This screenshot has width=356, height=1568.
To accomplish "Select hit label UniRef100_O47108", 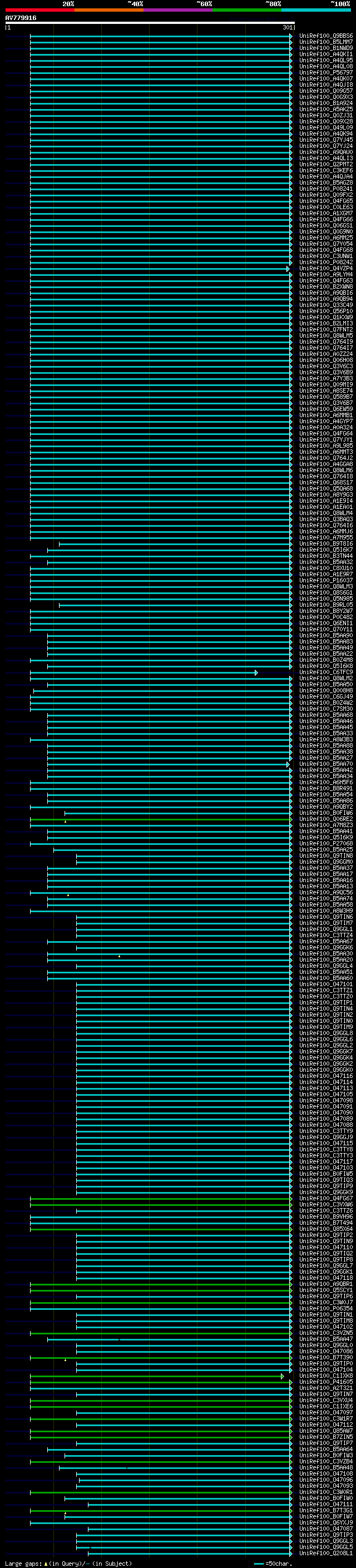I will pyautogui.click(x=326, y=1474).
